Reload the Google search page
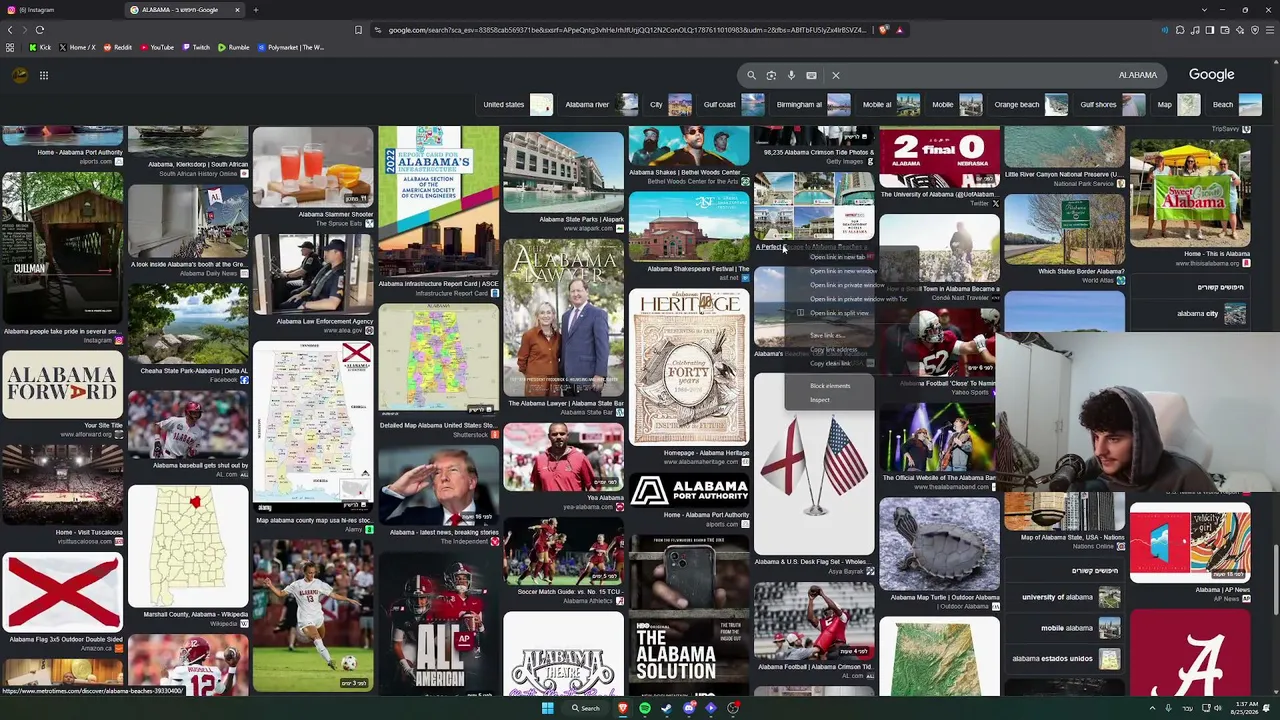The width and height of the screenshot is (1280, 720). tap(40, 30)
